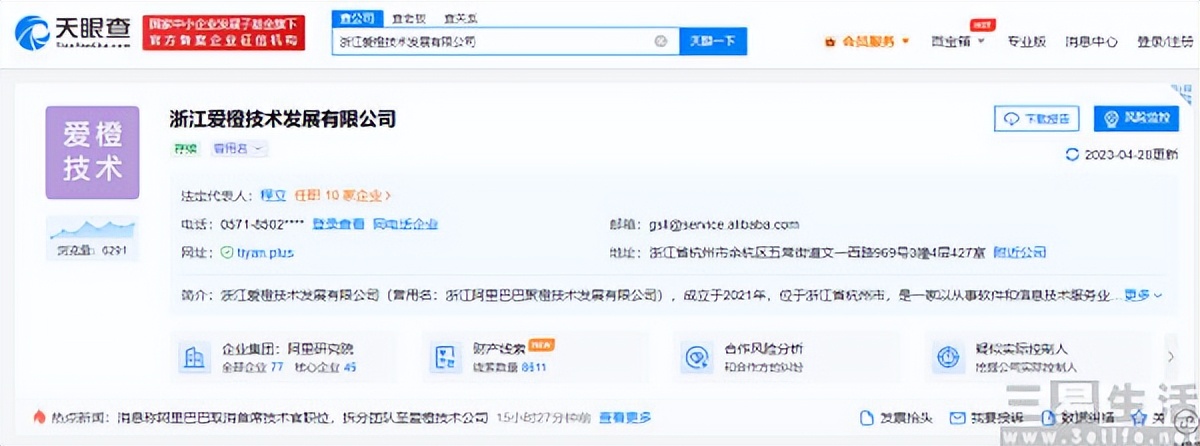Viewport: 1200px width, 446px height.
Task: Click the 企业集团 building icon
Action: [192, 357]
